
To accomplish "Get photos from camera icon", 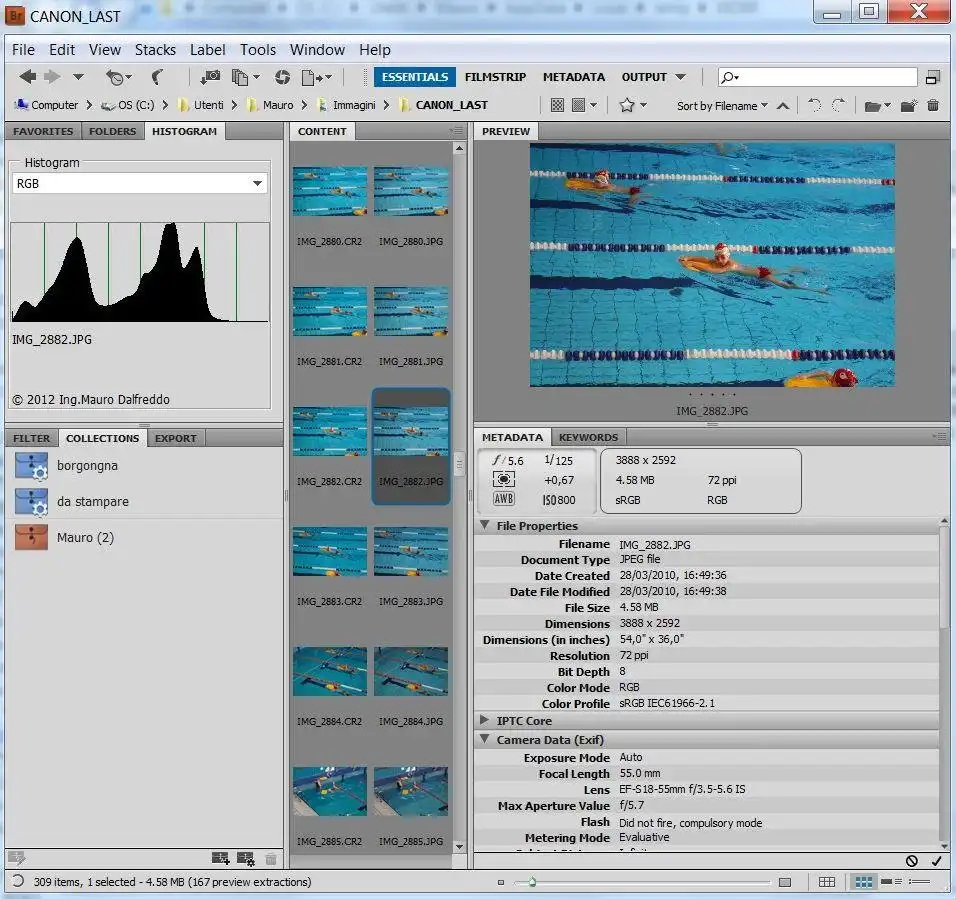I will click(210, 77).
